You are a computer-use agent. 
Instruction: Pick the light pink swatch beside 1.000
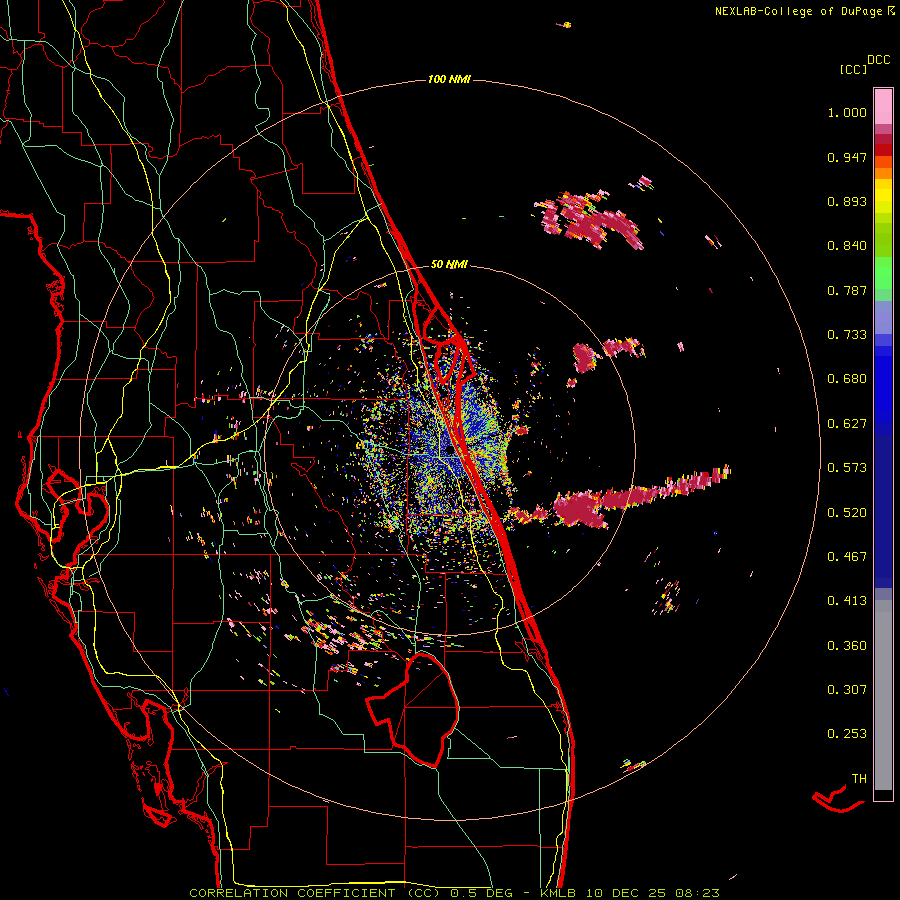click(883, 107)
